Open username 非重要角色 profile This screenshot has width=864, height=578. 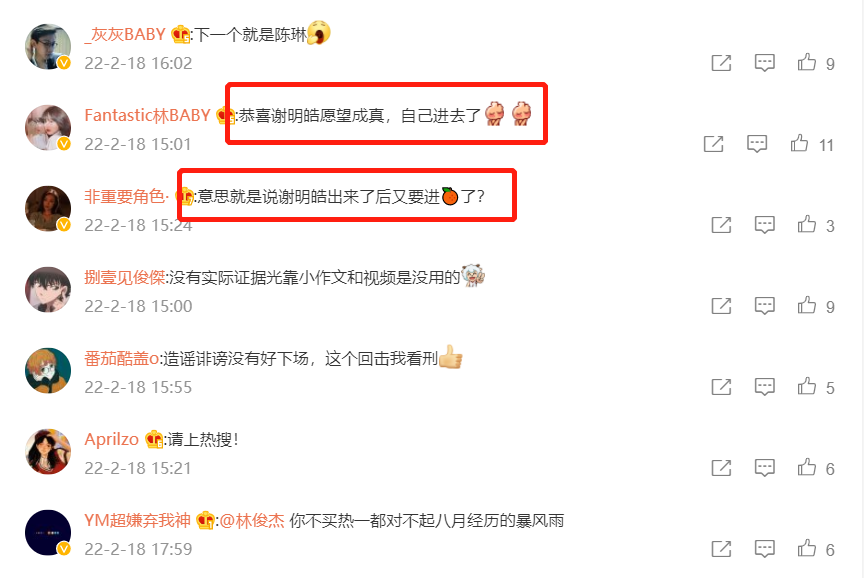tap(126, 196)
